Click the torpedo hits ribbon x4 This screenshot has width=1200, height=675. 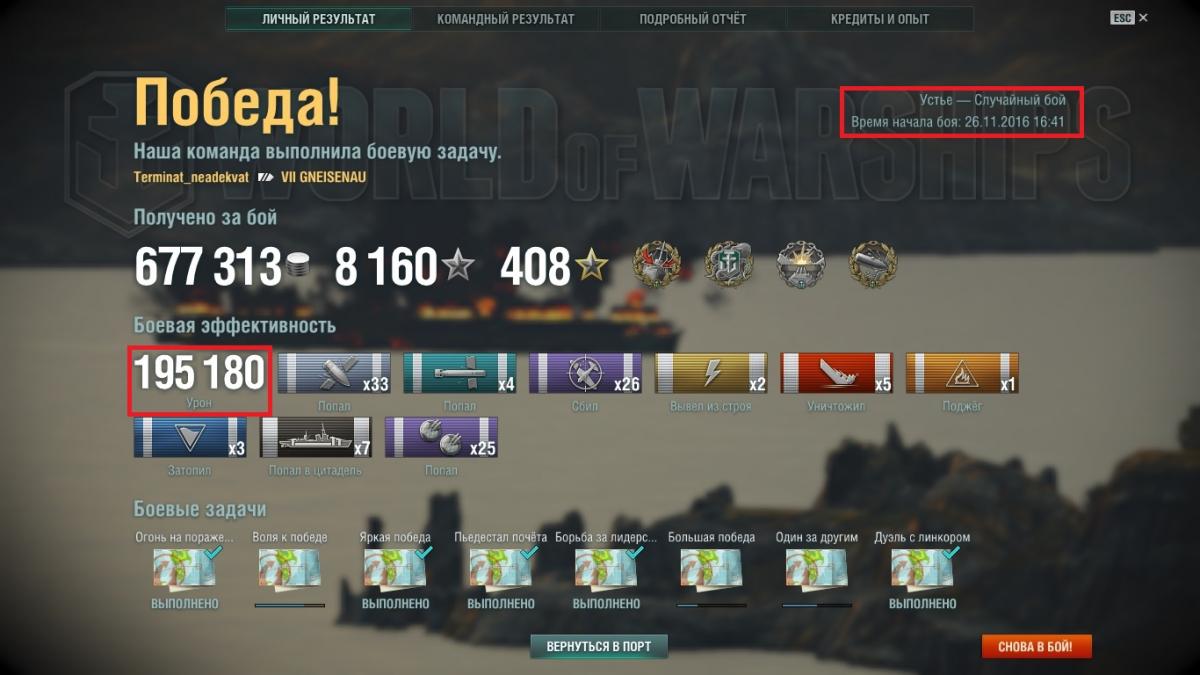click(x=460, y=373)
